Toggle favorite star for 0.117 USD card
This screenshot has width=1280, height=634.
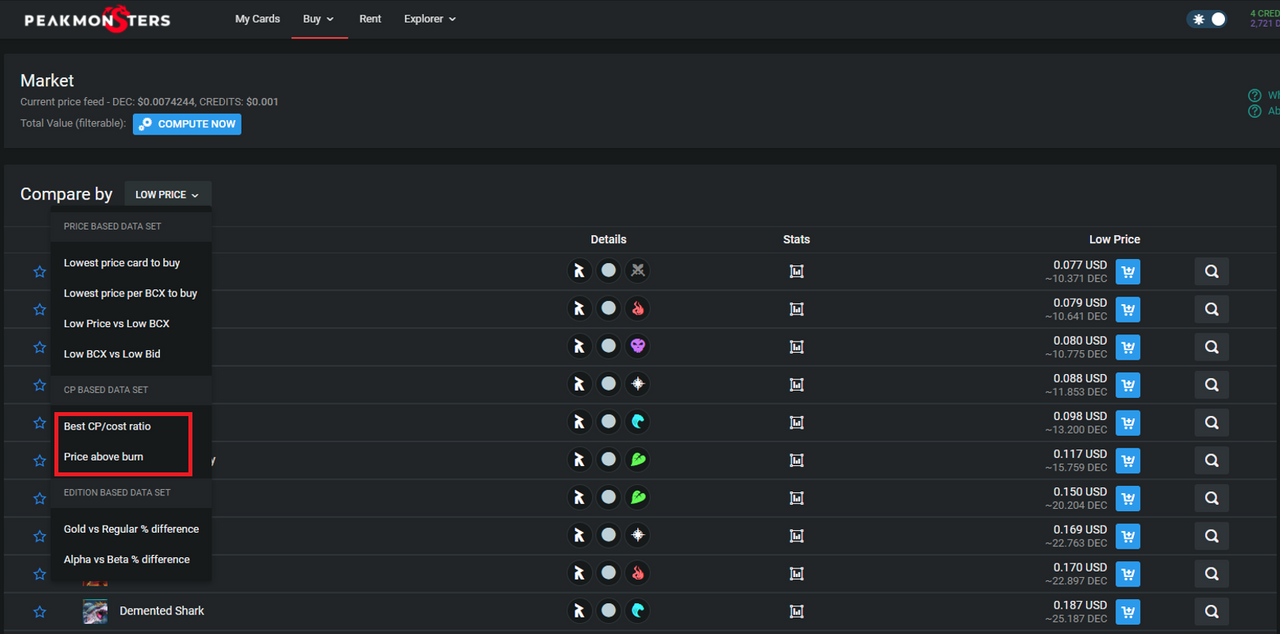(40, 461)
